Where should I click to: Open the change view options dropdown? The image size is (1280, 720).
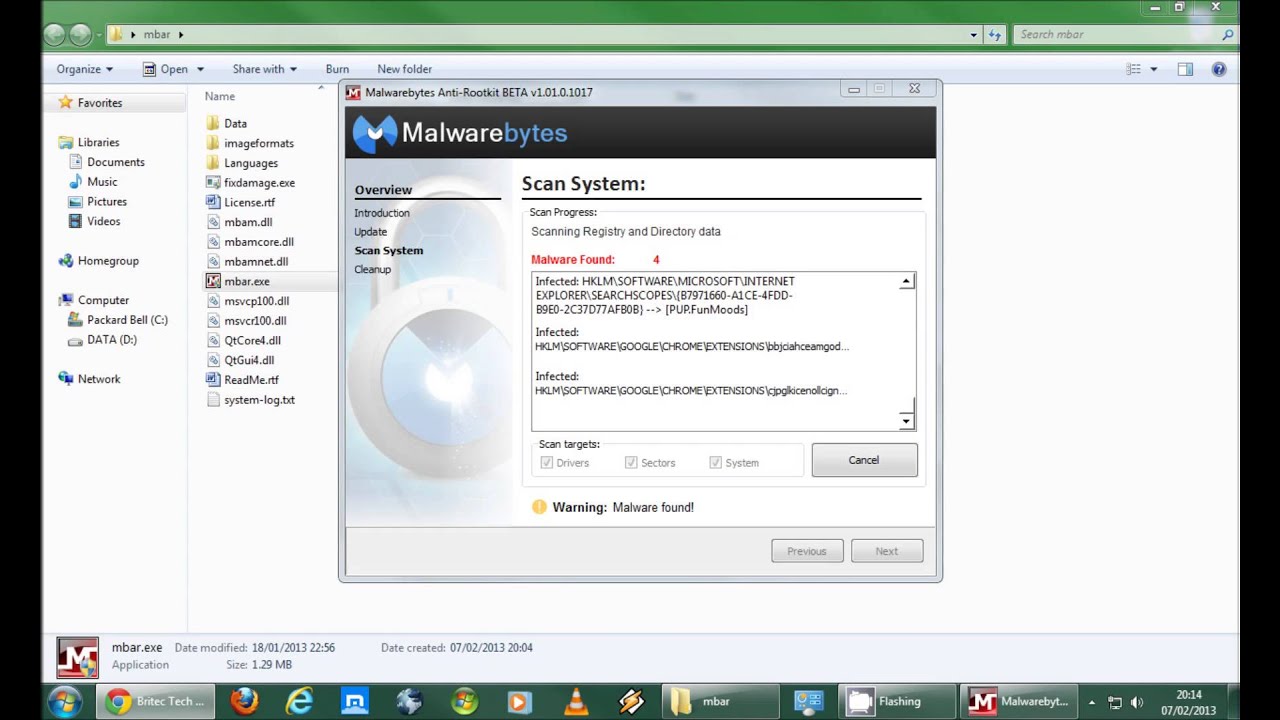pos(1153,69)
